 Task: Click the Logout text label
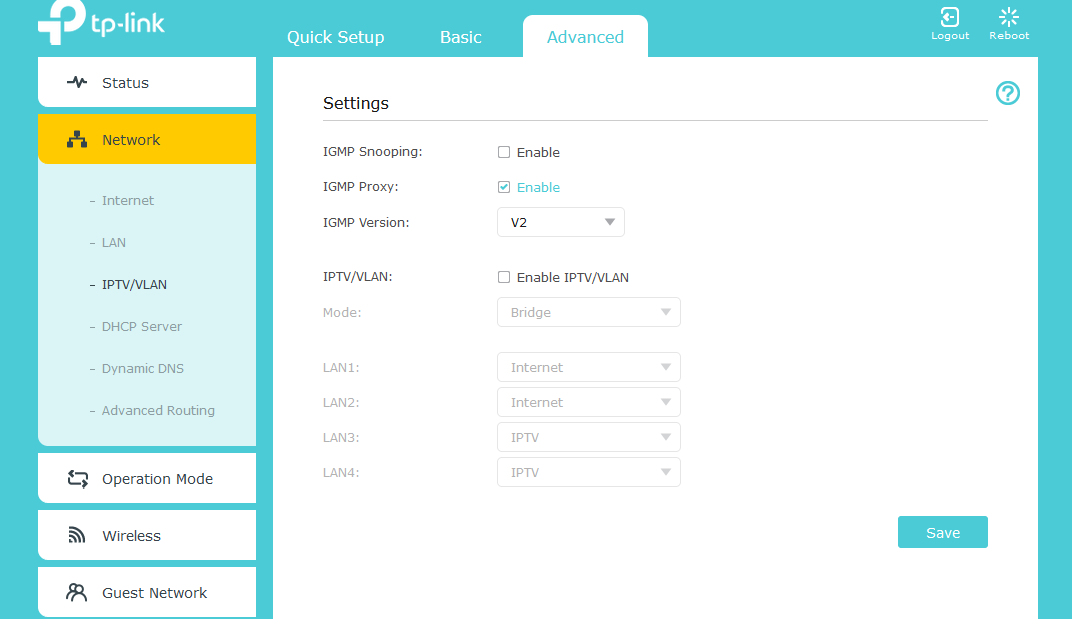coord(950,36)
